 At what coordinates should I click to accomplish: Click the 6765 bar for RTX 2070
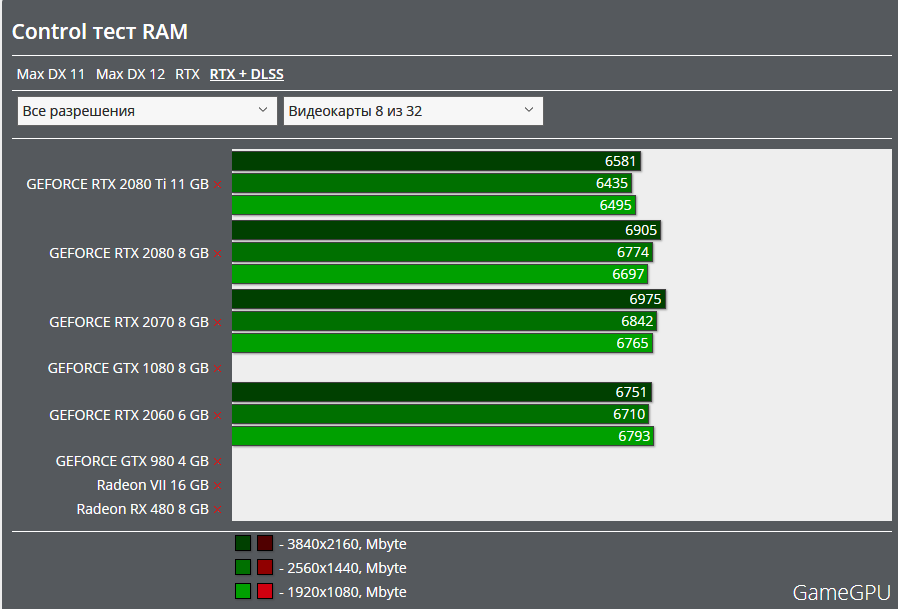(x=442, y=343)
